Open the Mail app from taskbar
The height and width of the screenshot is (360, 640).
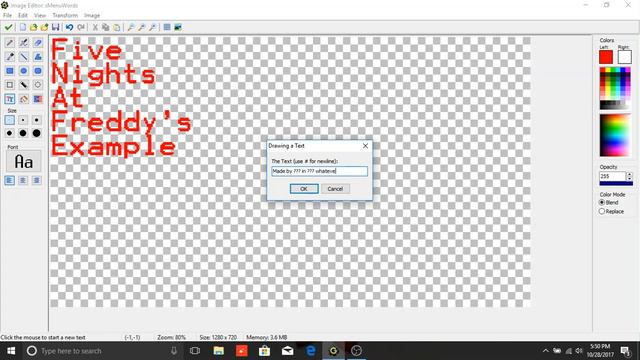tap(288, 351)
